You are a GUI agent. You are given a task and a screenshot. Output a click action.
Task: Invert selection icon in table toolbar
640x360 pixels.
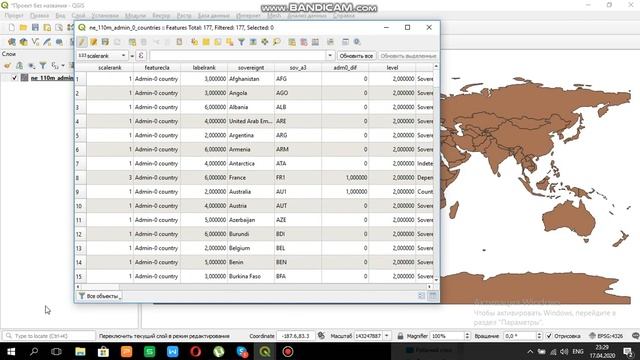click(x=218, y=42)
